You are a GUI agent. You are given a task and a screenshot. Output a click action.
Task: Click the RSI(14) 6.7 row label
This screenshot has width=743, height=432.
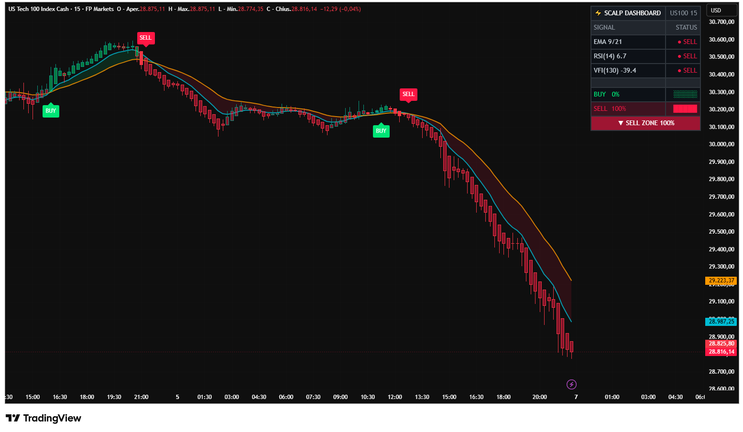tap(610, 56)
